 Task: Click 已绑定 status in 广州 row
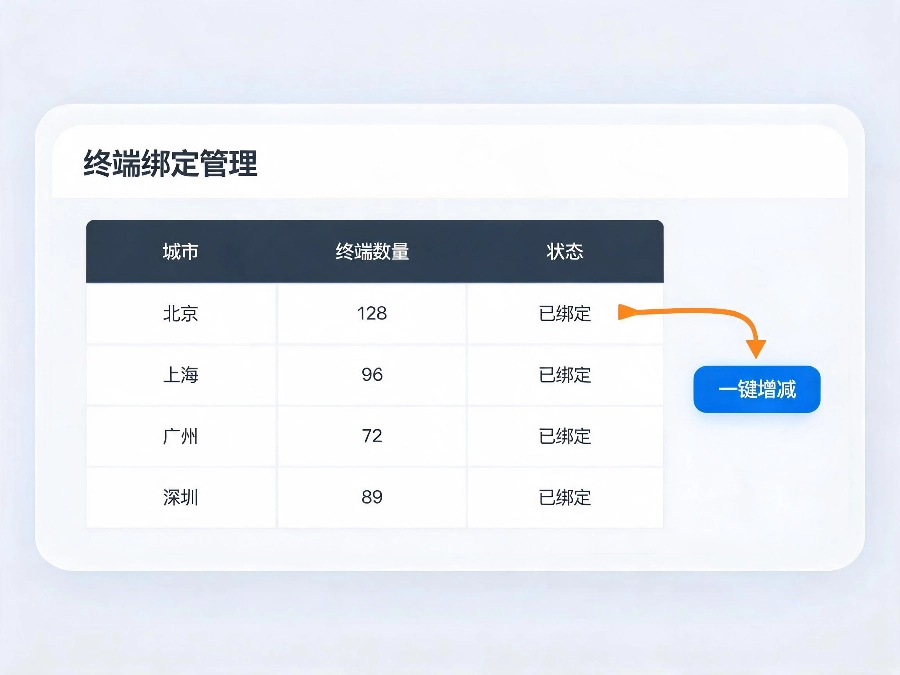coord(565,436)
